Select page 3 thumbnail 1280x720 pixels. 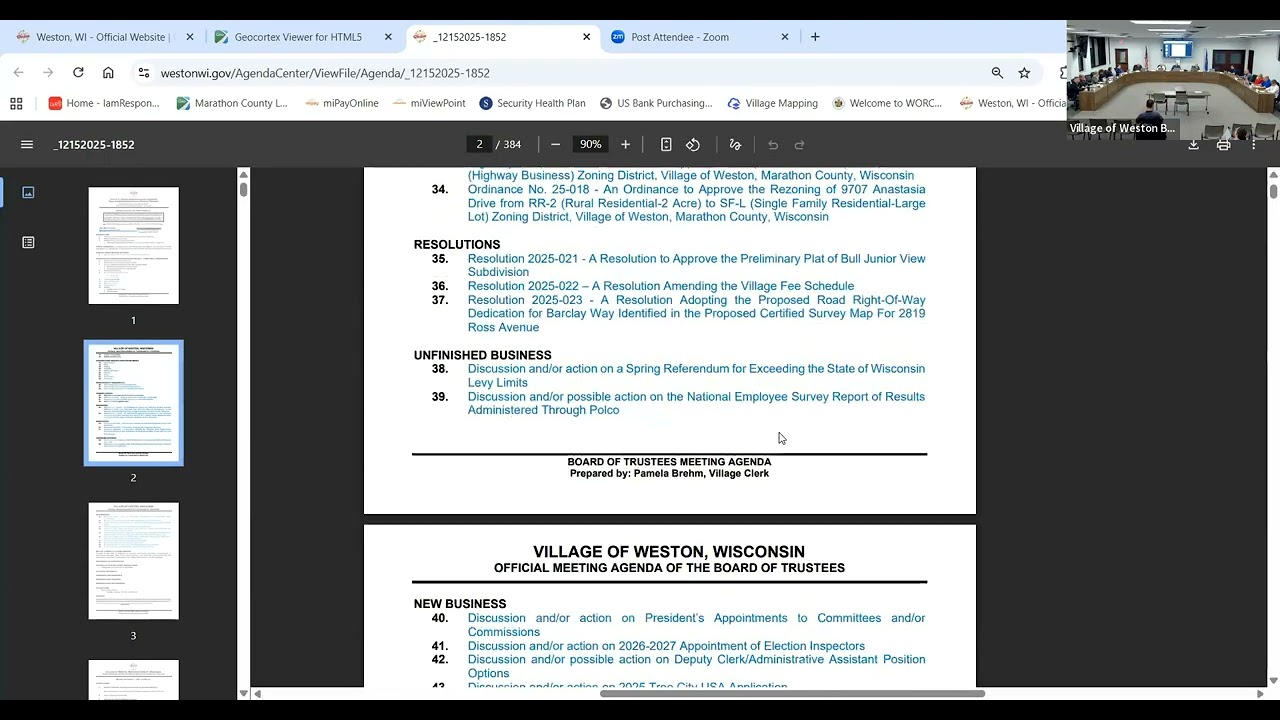pos(133,561)
